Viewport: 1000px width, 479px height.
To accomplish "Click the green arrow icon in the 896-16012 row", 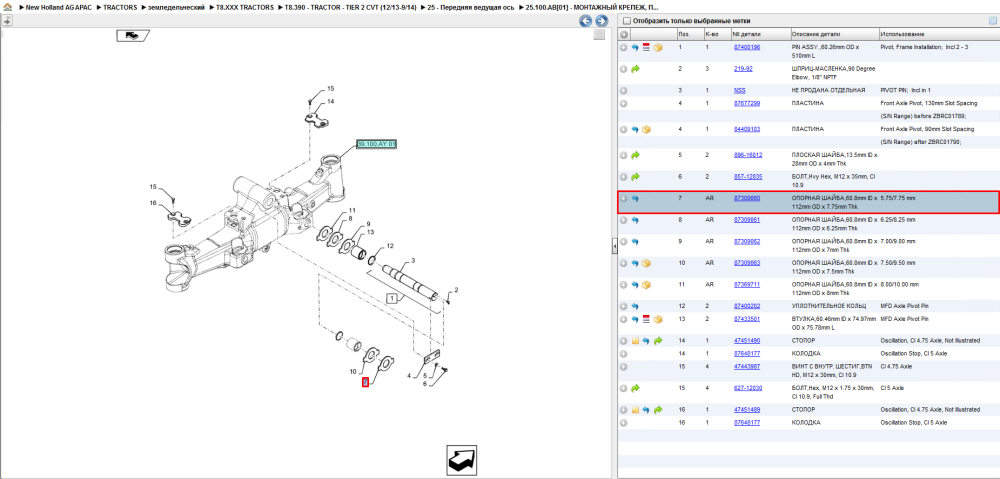I will pos(635,155).
